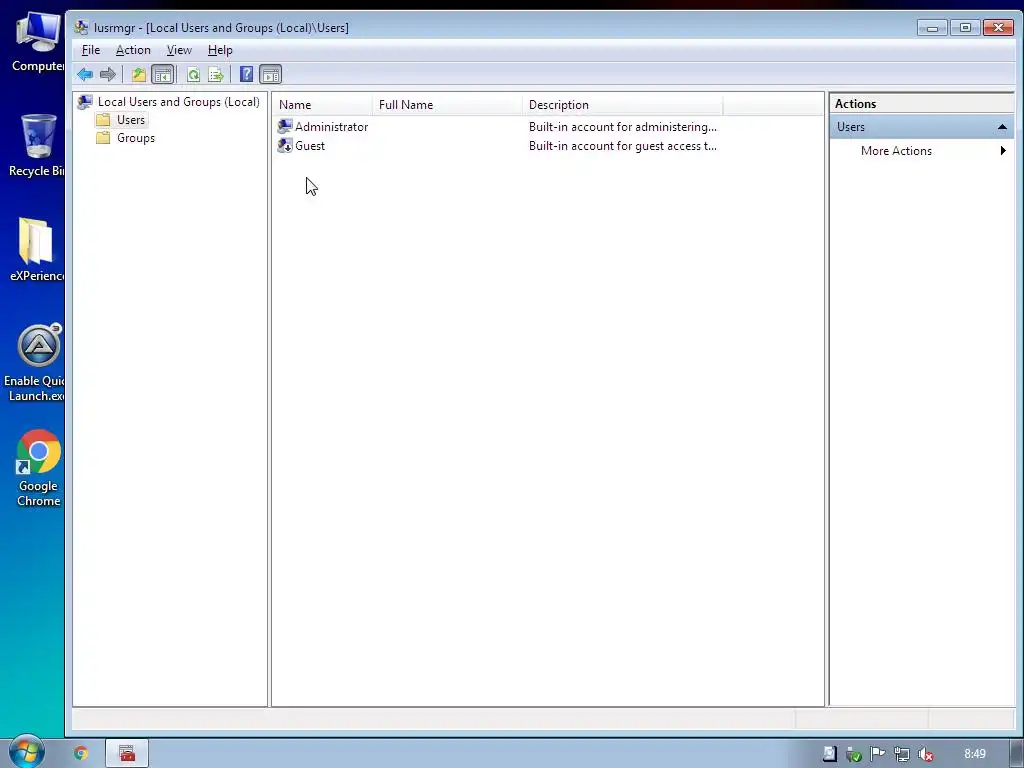Click the blue Help question mark icon
The width and height of the screenshot is (1024, 768).
tap(246, 74)
